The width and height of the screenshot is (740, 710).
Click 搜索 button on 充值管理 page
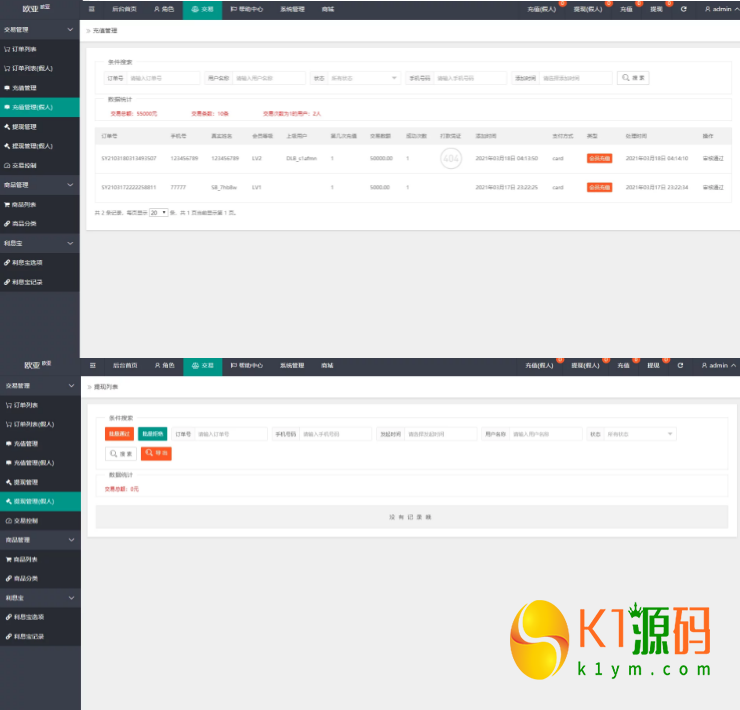point(633,78)
